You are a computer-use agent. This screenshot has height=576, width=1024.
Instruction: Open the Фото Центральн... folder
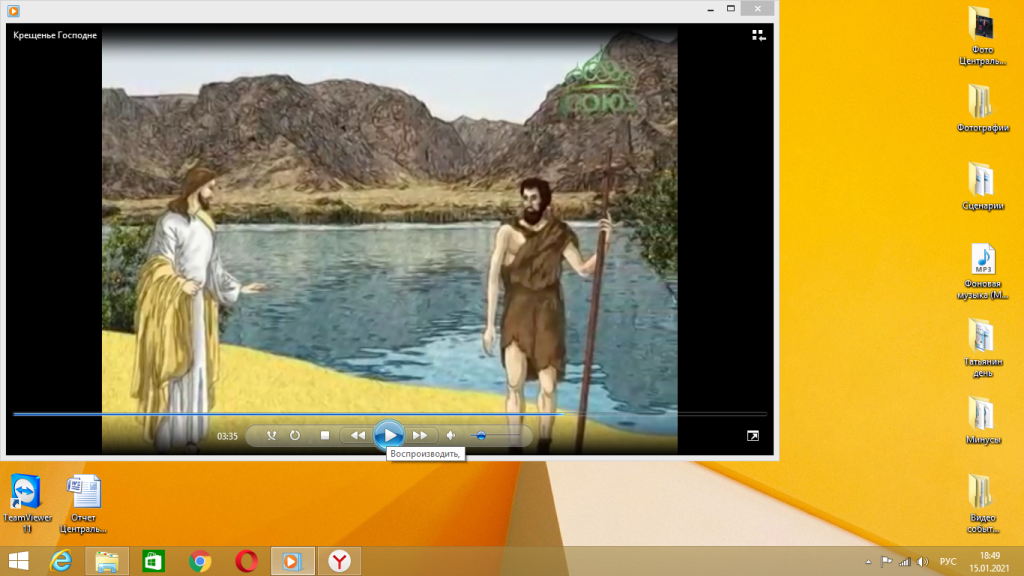tap(982, 36)
